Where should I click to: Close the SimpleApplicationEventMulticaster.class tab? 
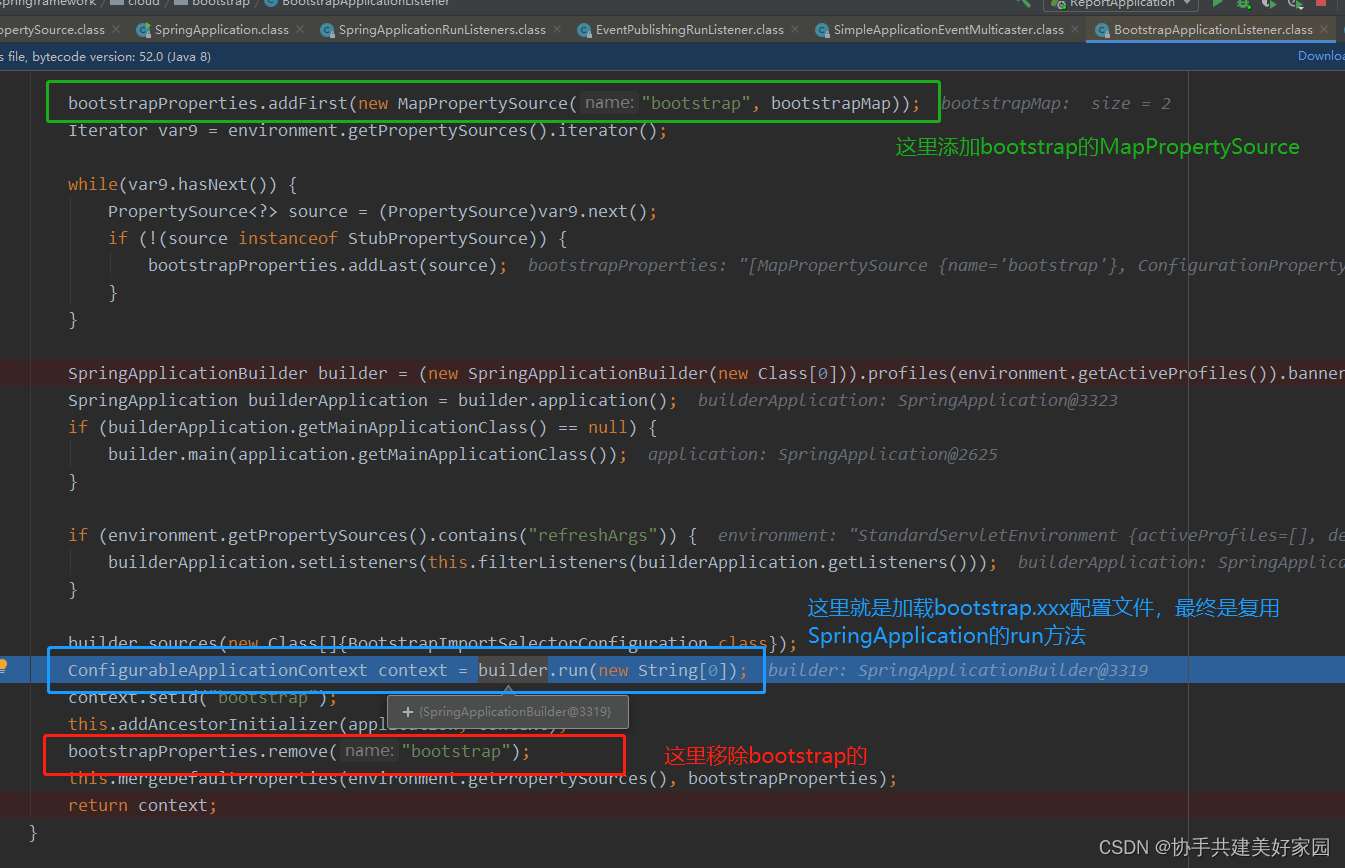click(x=1076, y=30)
